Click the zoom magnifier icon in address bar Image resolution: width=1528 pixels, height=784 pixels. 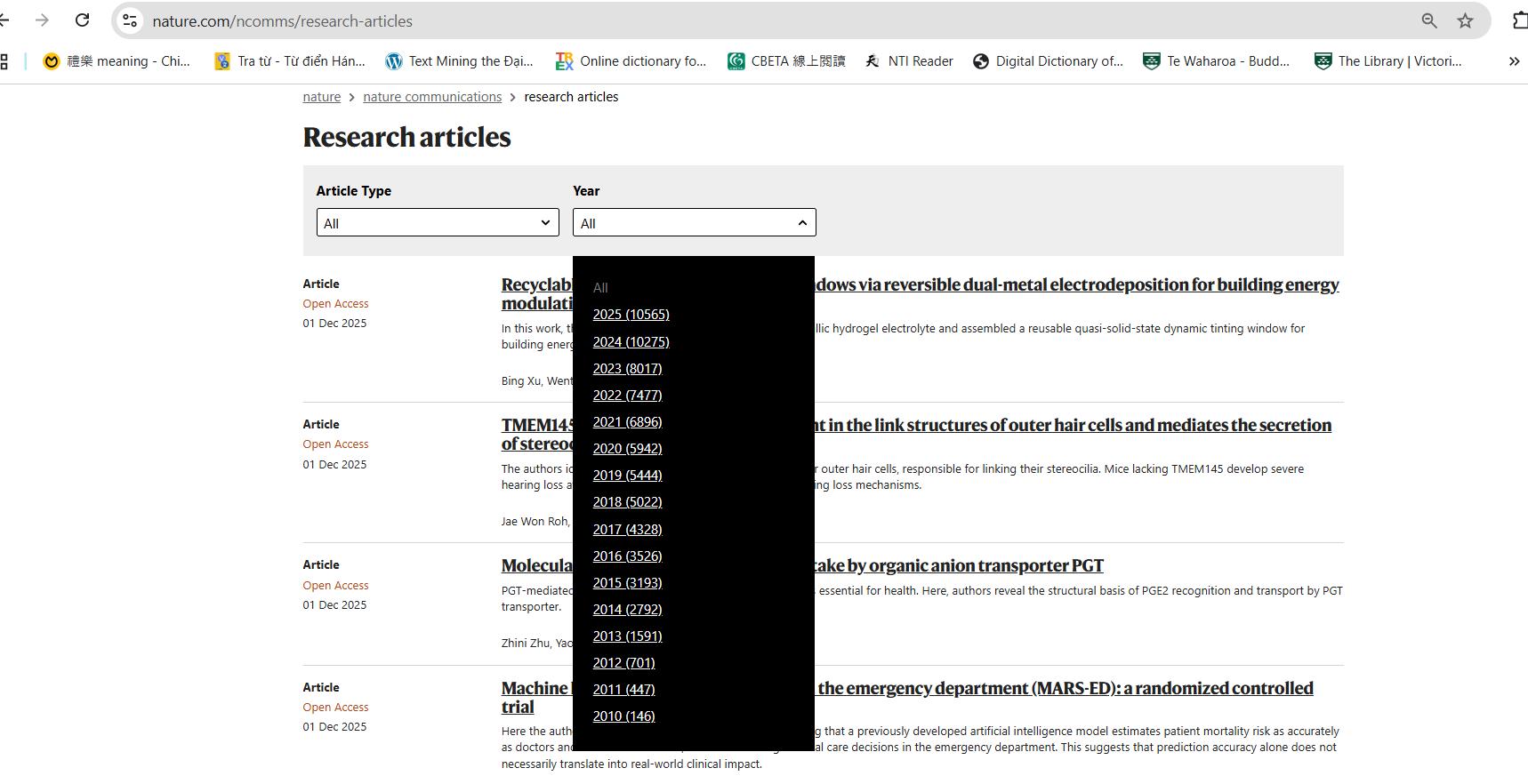click(x=1428, y=20)
